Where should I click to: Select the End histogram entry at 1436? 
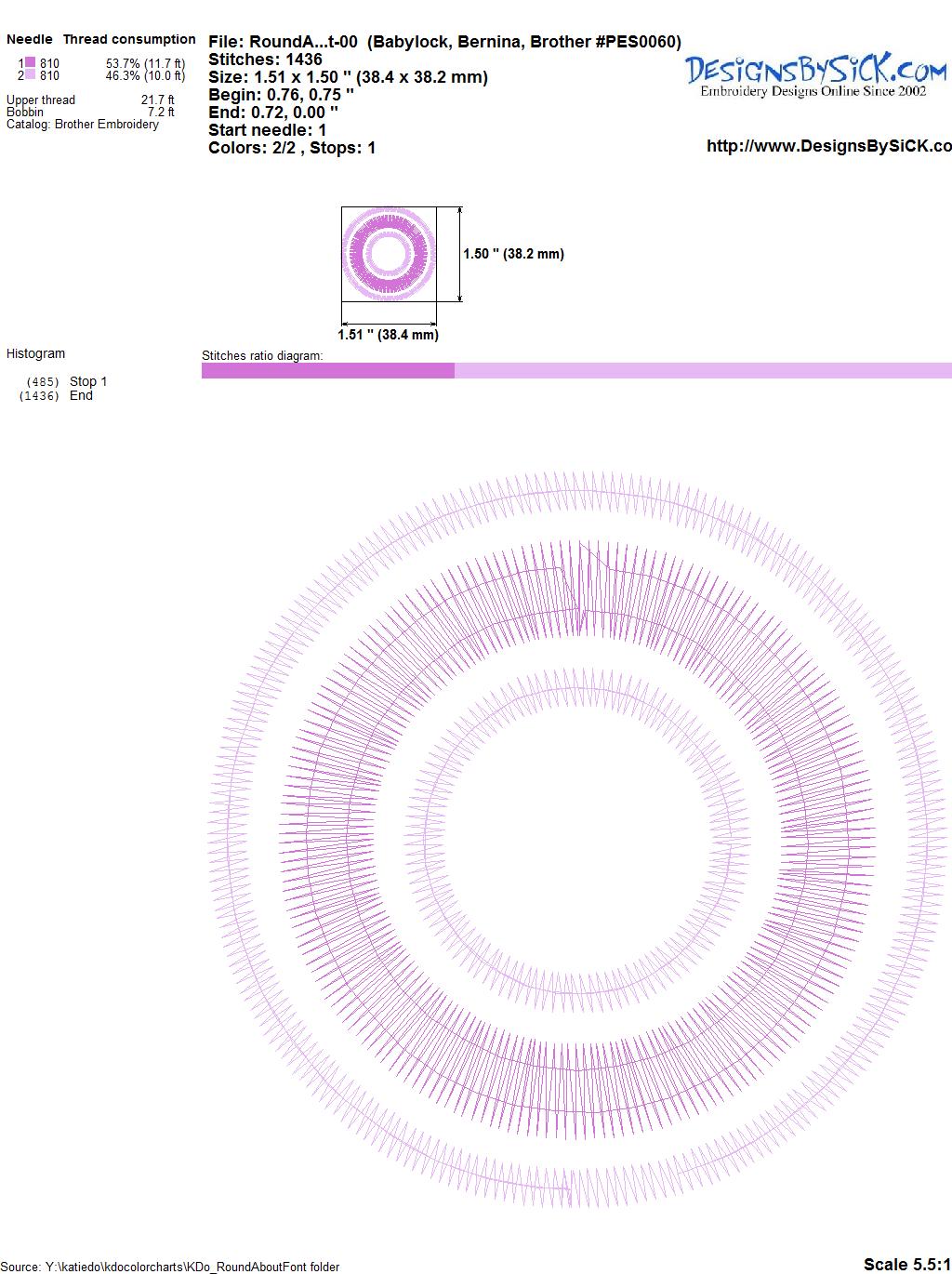81,395
